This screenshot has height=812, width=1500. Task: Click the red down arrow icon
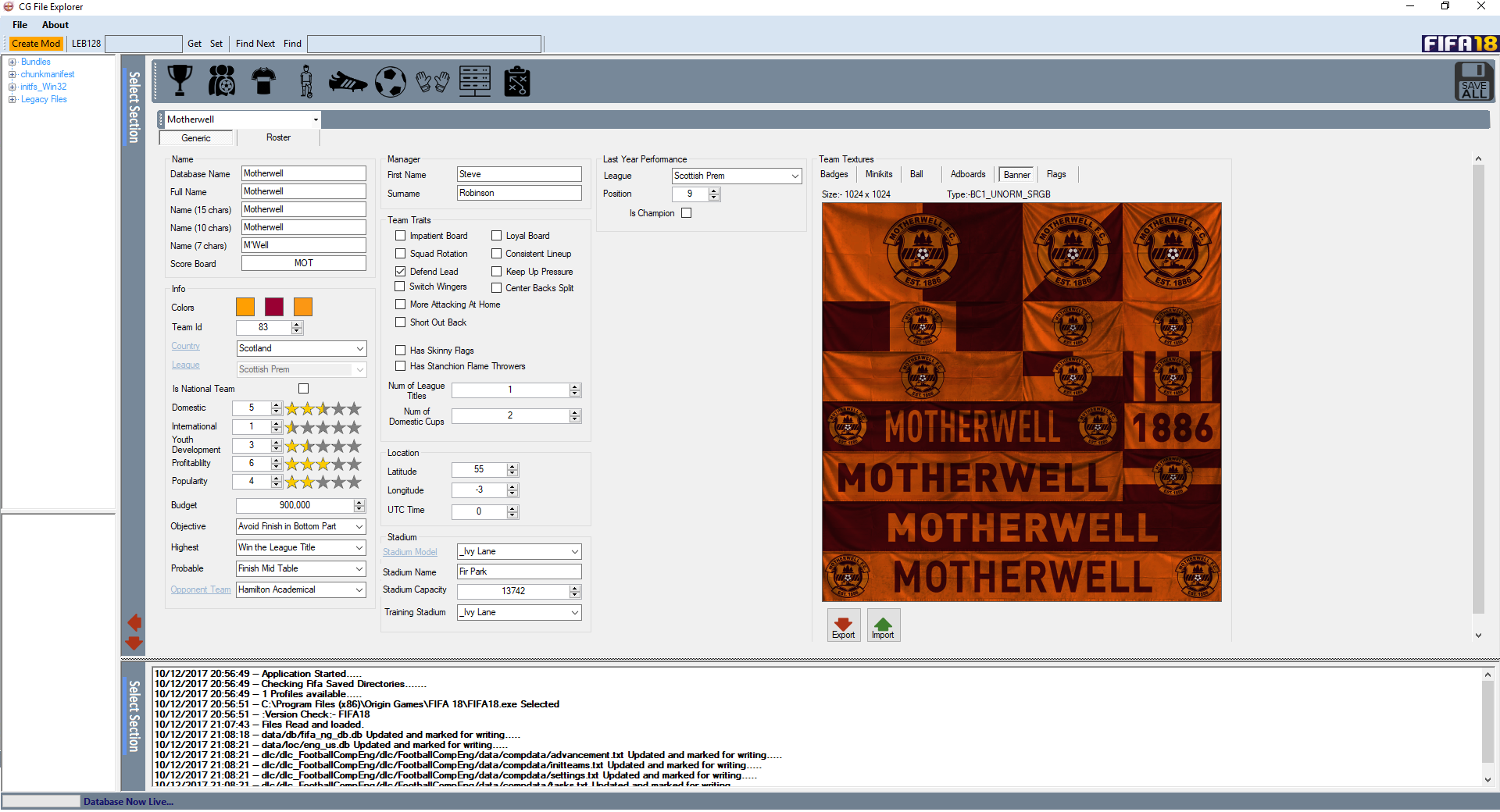pos(134,643)
